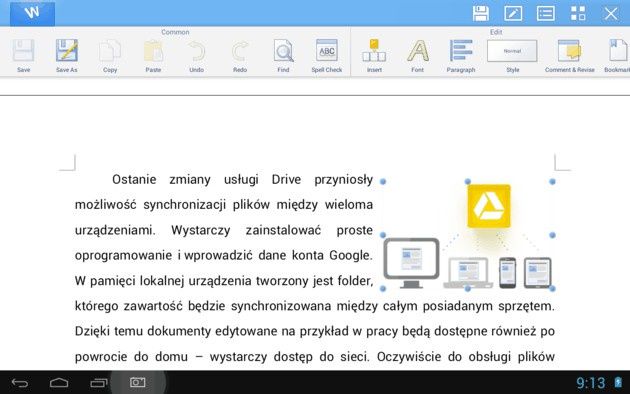Image resolution: width=630 pixels, height=394 pixels.
Task: Open the Insert options
Action: pyautogui.click(x=374, y=55)
